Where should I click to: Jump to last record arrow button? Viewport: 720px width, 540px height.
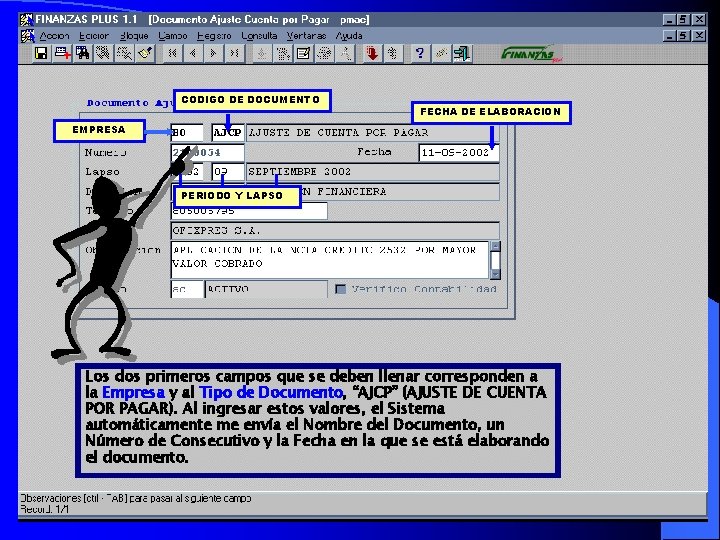(x=234, y=54)
